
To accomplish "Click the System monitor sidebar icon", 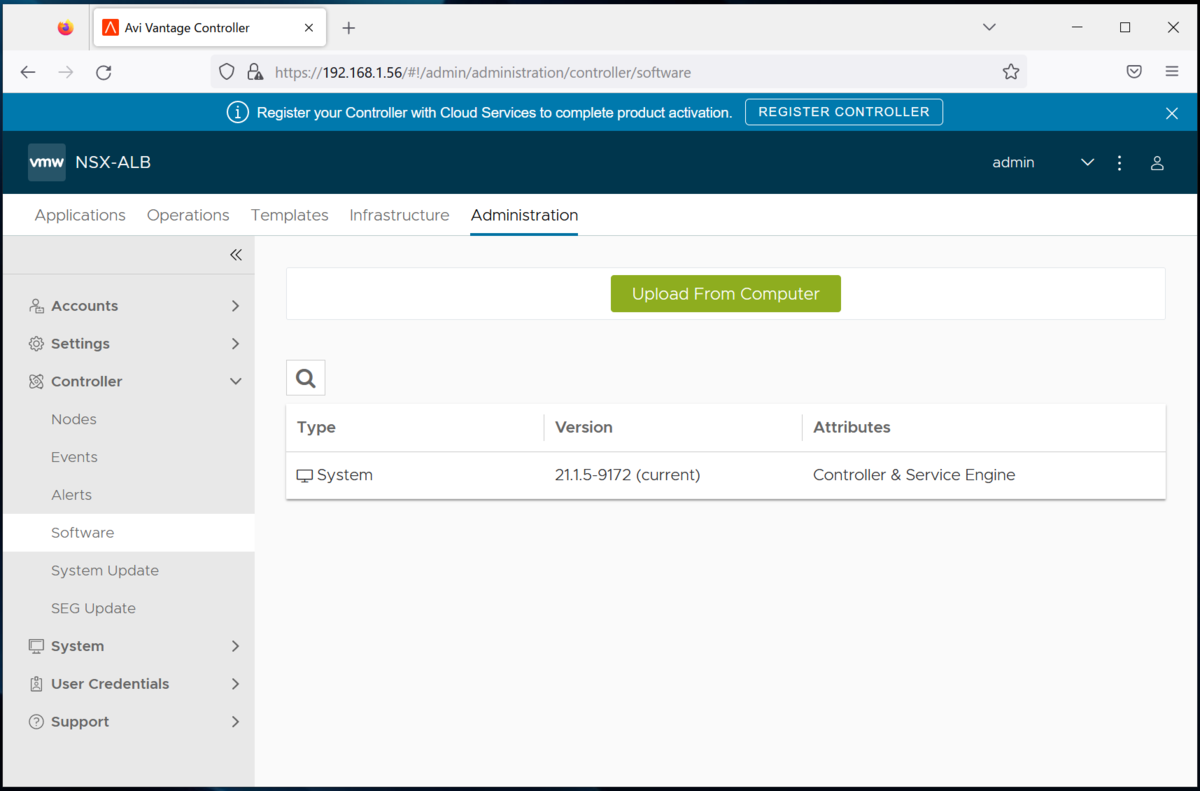I will [x=36, y=647].
